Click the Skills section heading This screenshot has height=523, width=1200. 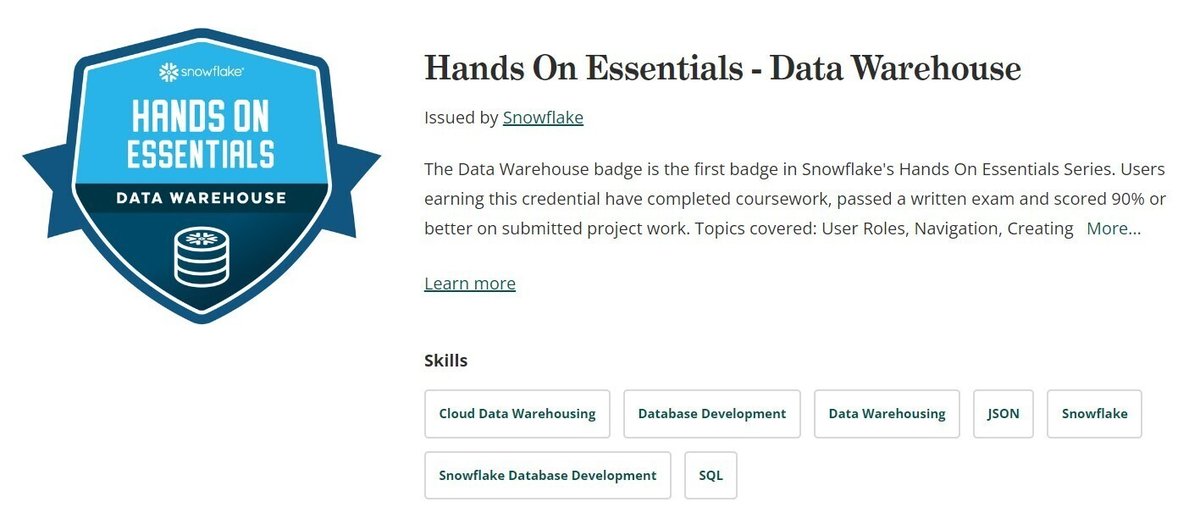pos(446,360)
